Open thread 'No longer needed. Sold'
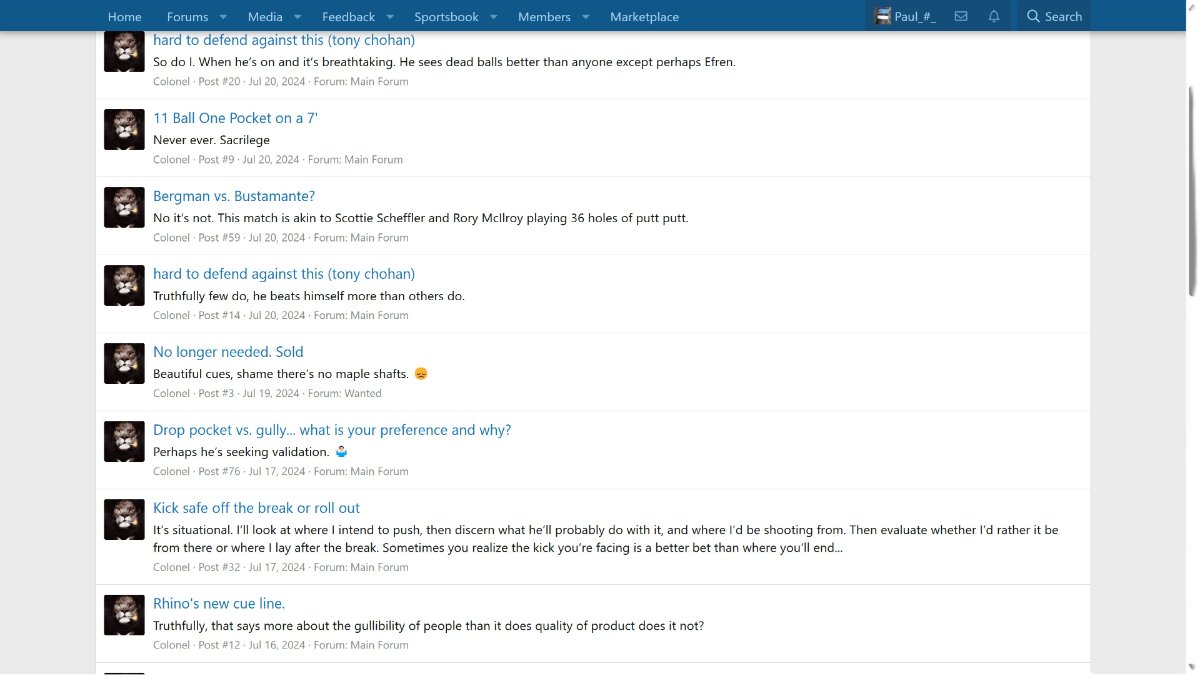The height and width of the screenshot is (699, 1200). [228, 352]
